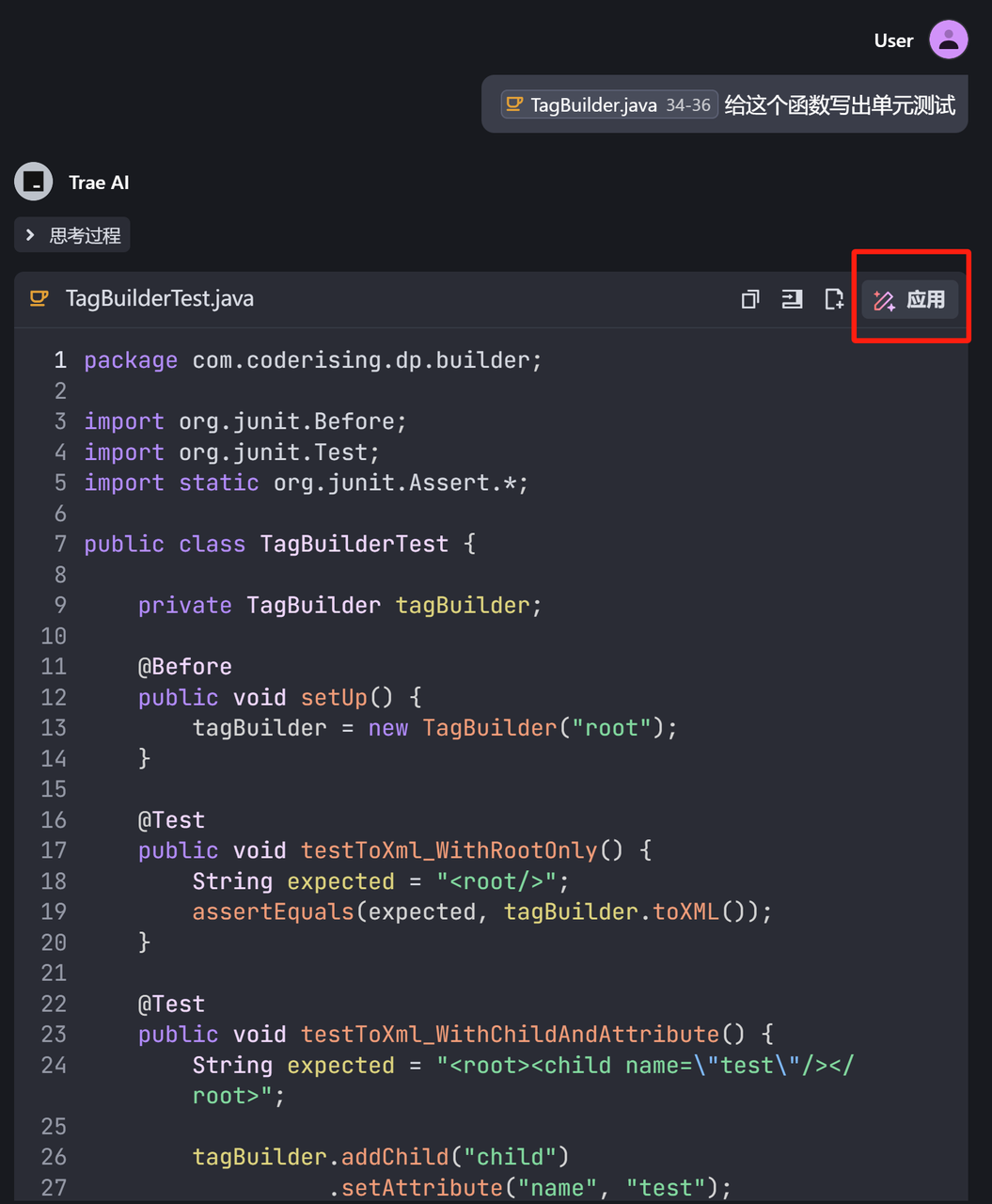Viewport: 992px width, 1204px height.
Task: Click the public class TagBuilderTest line
Action: [280, 544]
